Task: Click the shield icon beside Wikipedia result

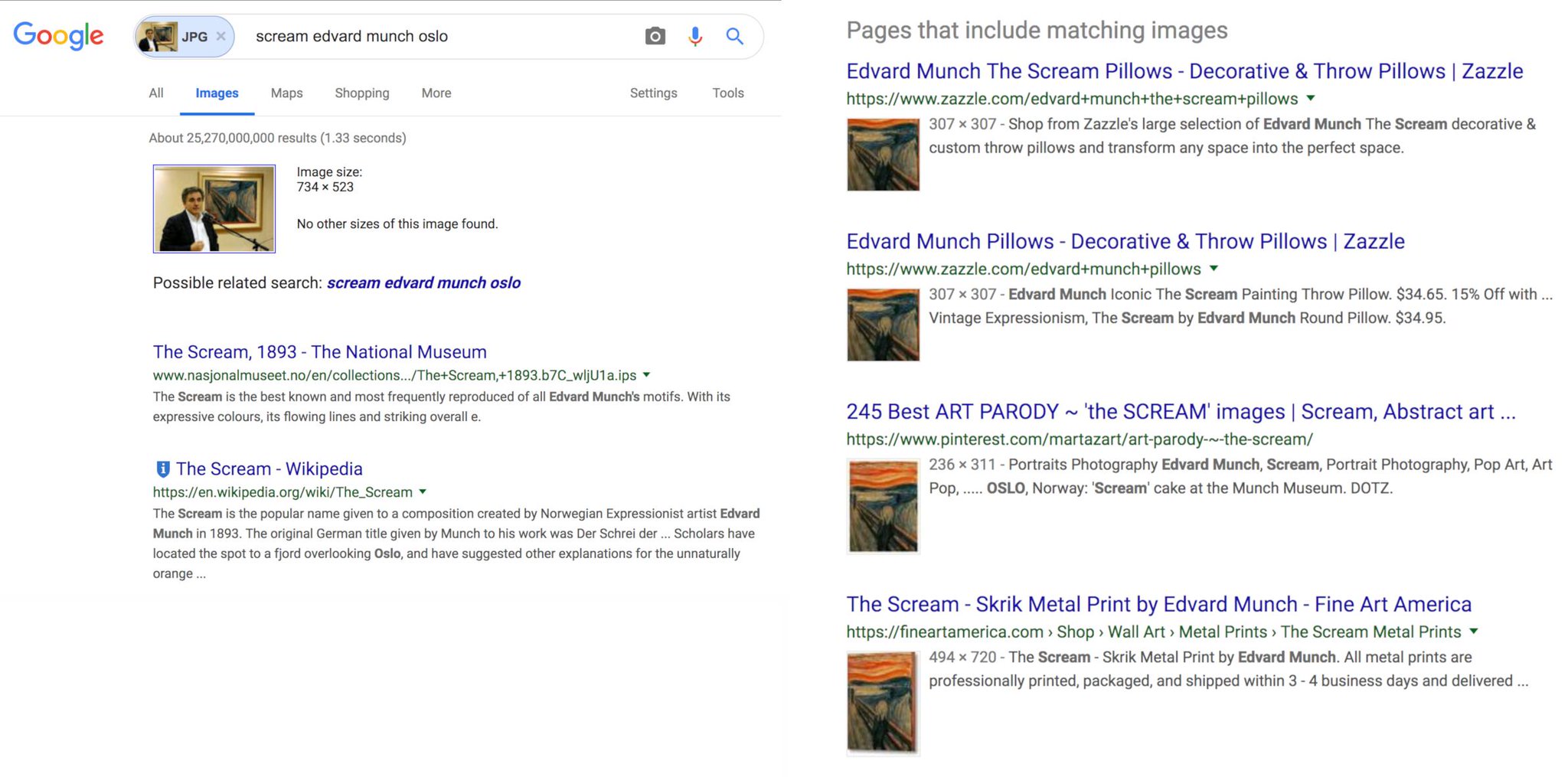Action: (x=162, y=468)
